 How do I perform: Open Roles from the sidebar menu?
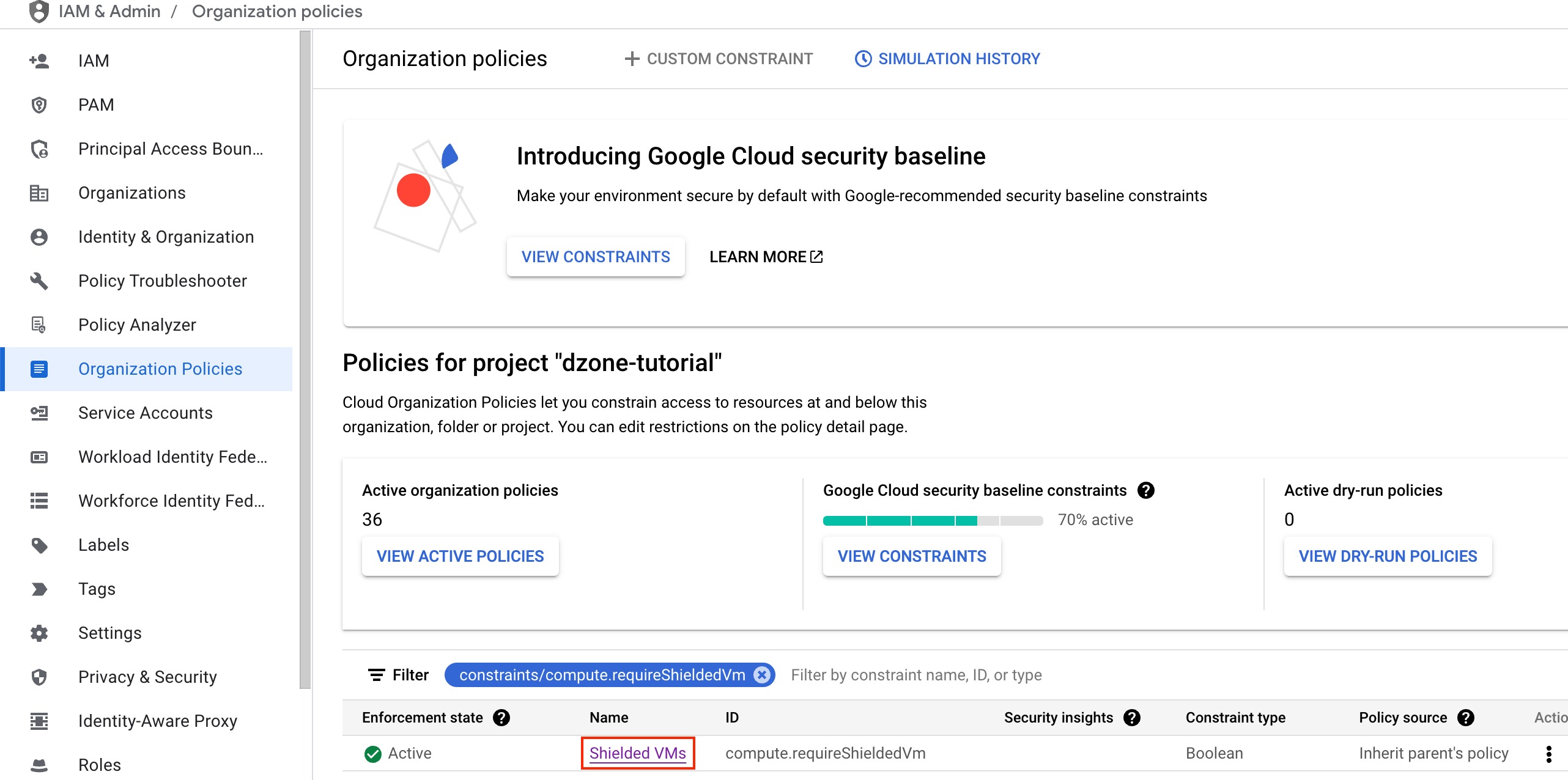pos(99,765)
